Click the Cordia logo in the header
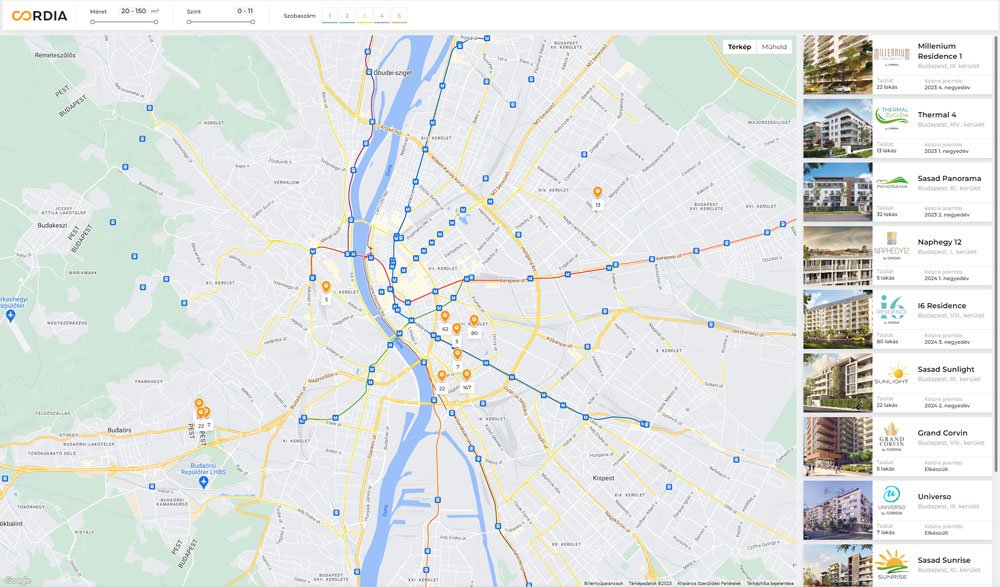 pyautogui.click(x=39, y=16)
